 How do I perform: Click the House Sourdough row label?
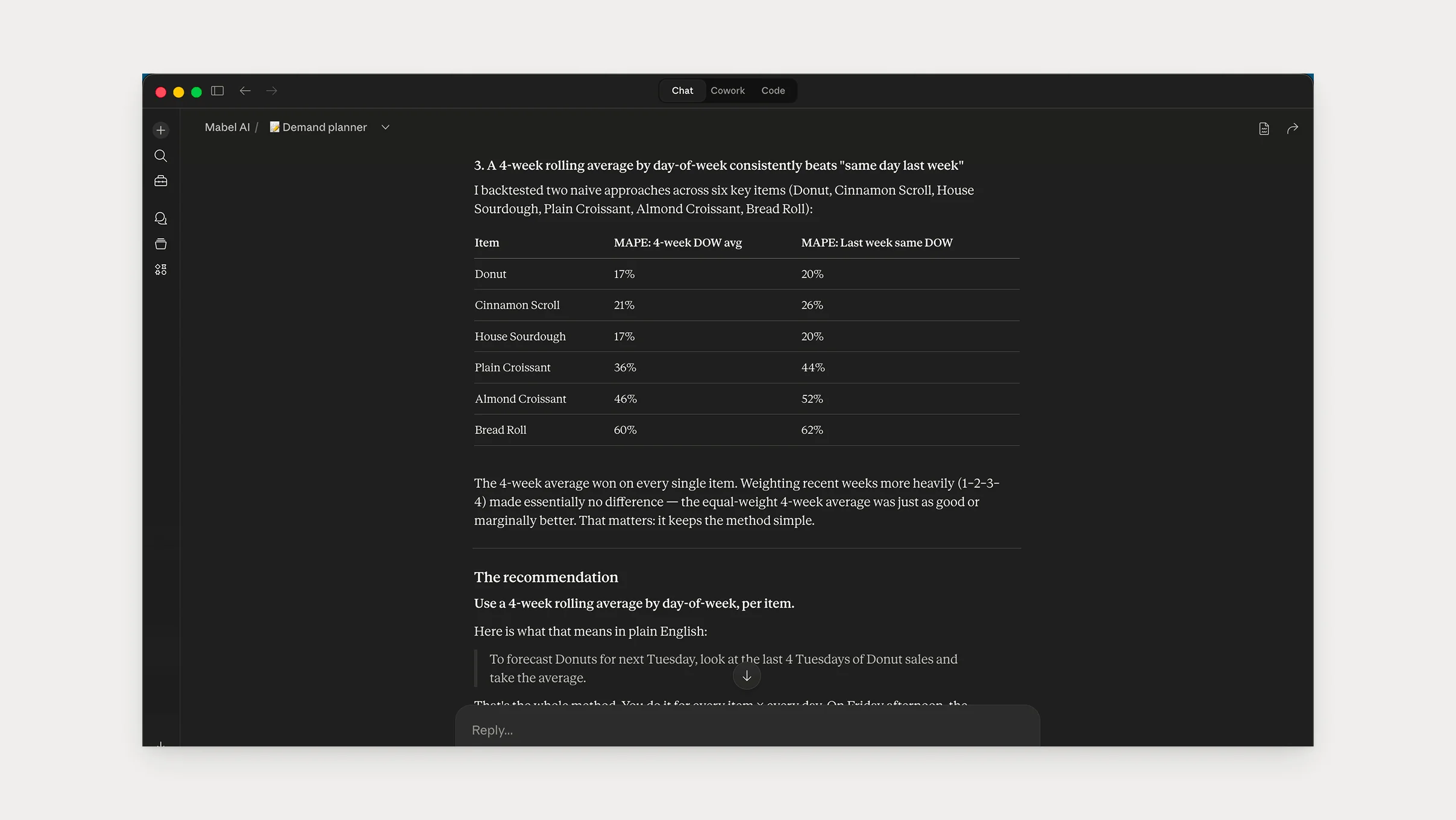(x=520, y=336)
